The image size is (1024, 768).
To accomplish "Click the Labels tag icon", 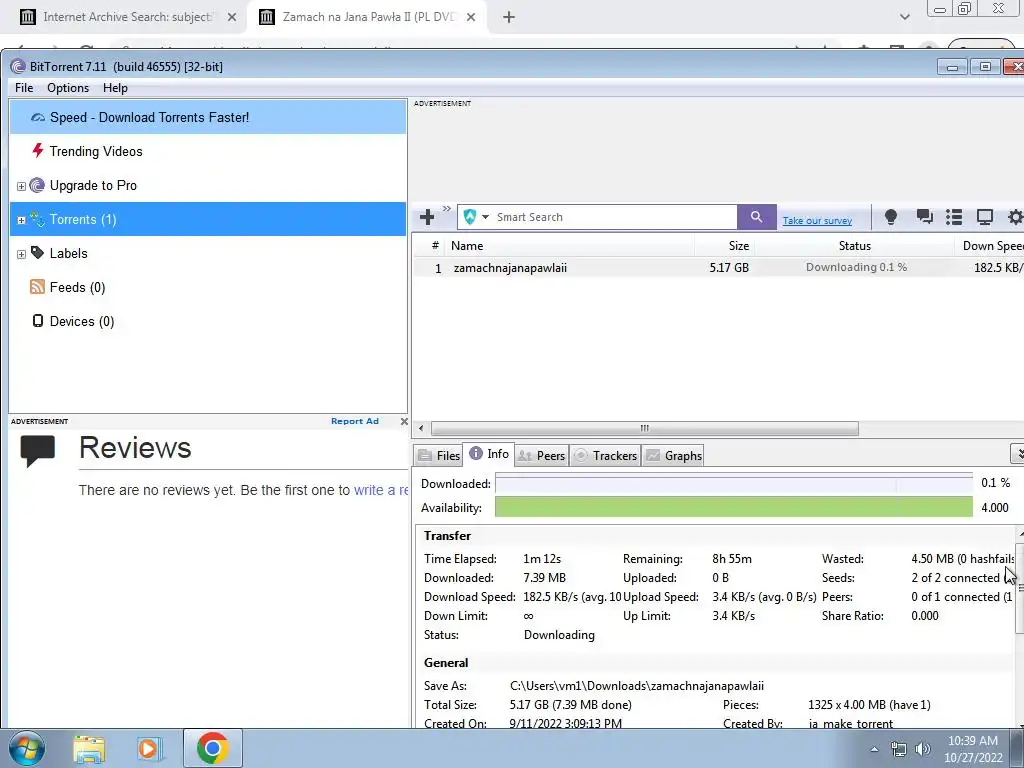I will pos(37,253).
